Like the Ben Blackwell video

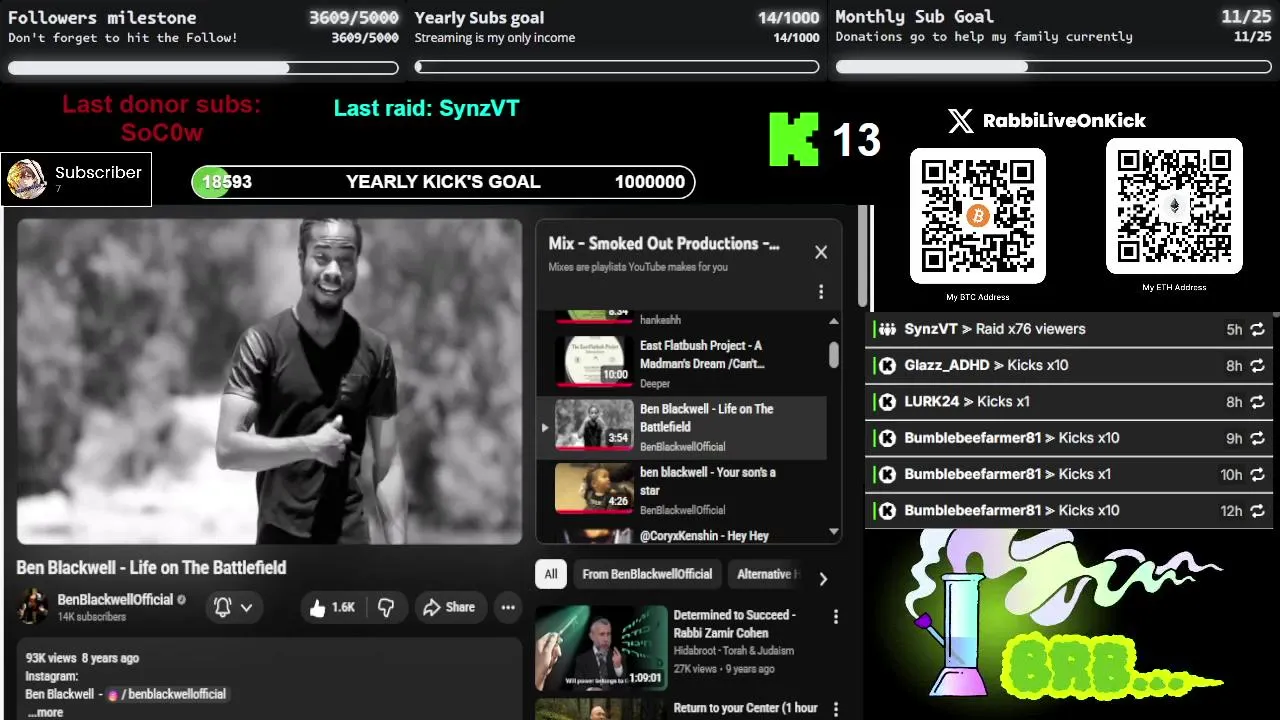[332, 607]
